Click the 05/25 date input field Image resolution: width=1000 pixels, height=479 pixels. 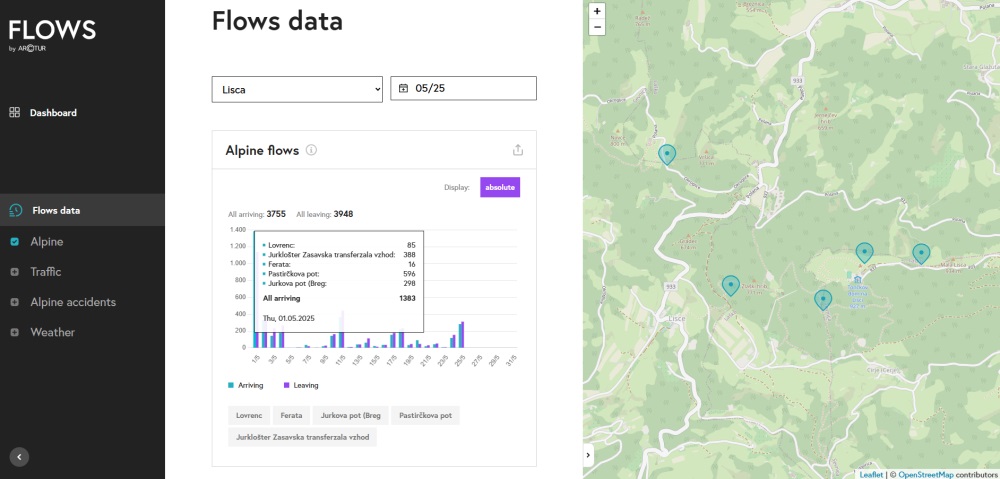(x=470, y=89)
